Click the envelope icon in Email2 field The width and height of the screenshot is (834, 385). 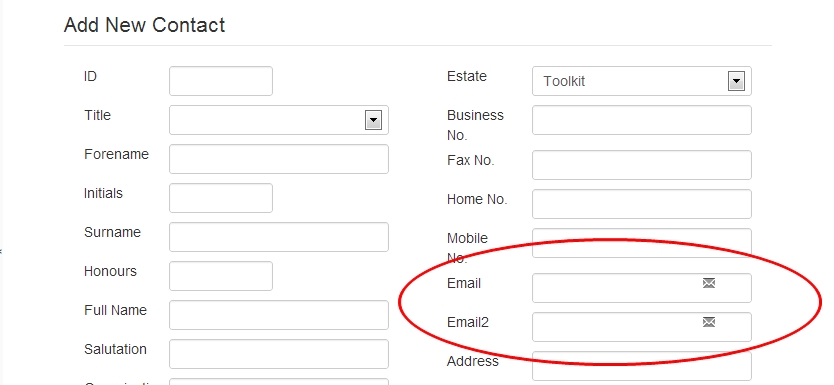click(708, 322)
